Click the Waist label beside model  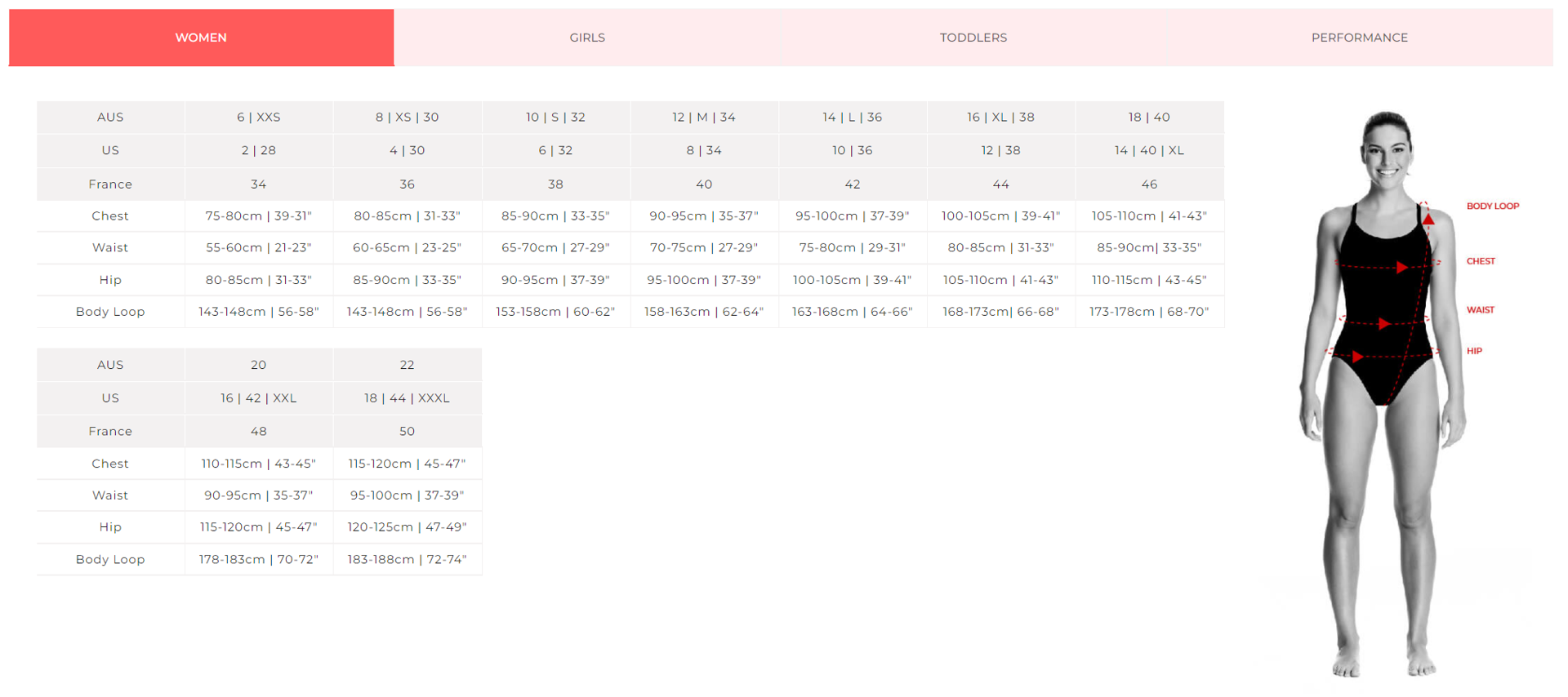click(x=1480, y=310)
